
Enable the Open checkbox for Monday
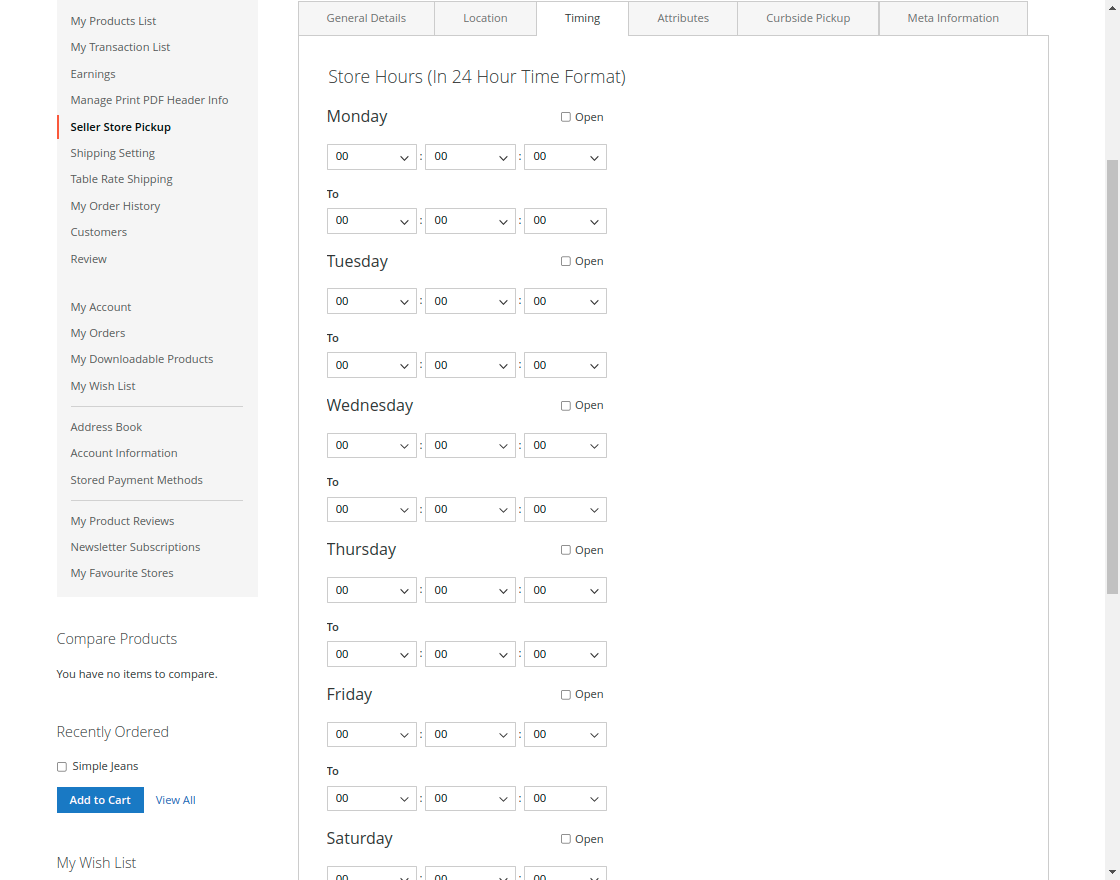pyautogui.click(x=565, y=117)
